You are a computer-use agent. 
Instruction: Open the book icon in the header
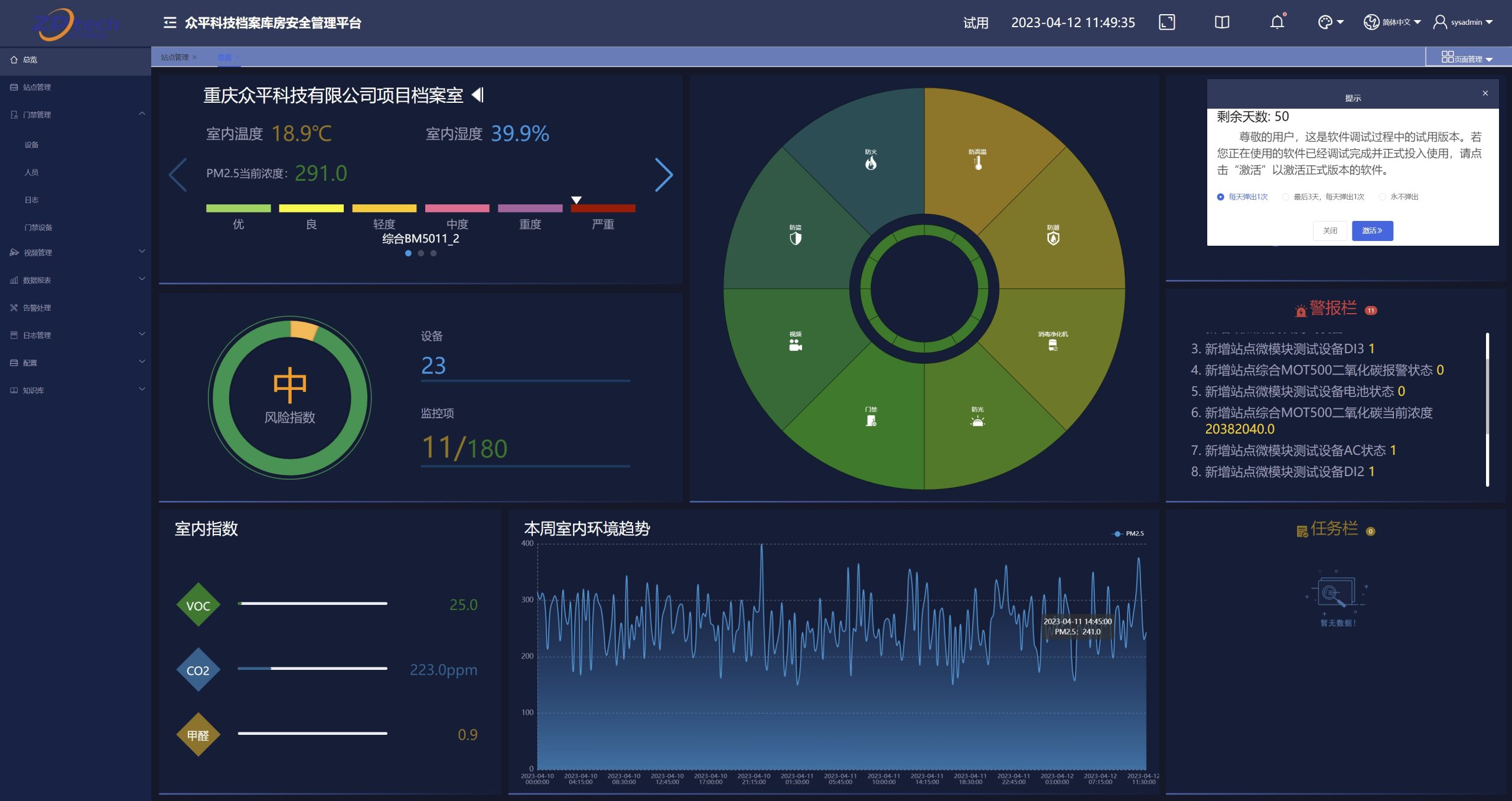pos(1222,22)
